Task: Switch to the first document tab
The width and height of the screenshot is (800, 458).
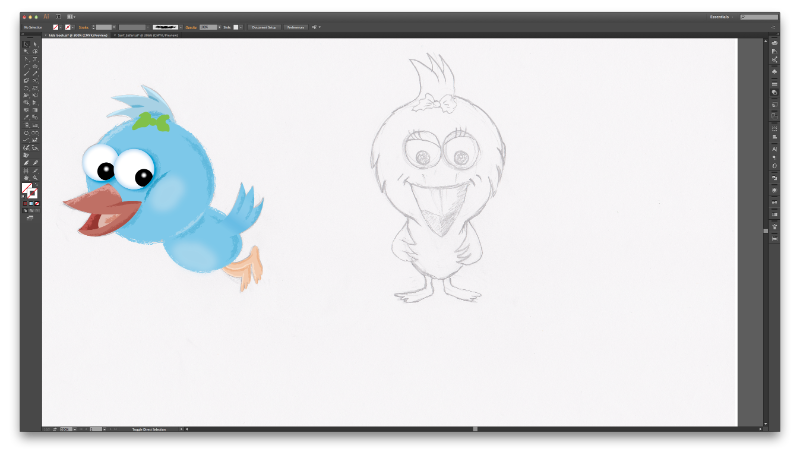Action: (76, 35)
